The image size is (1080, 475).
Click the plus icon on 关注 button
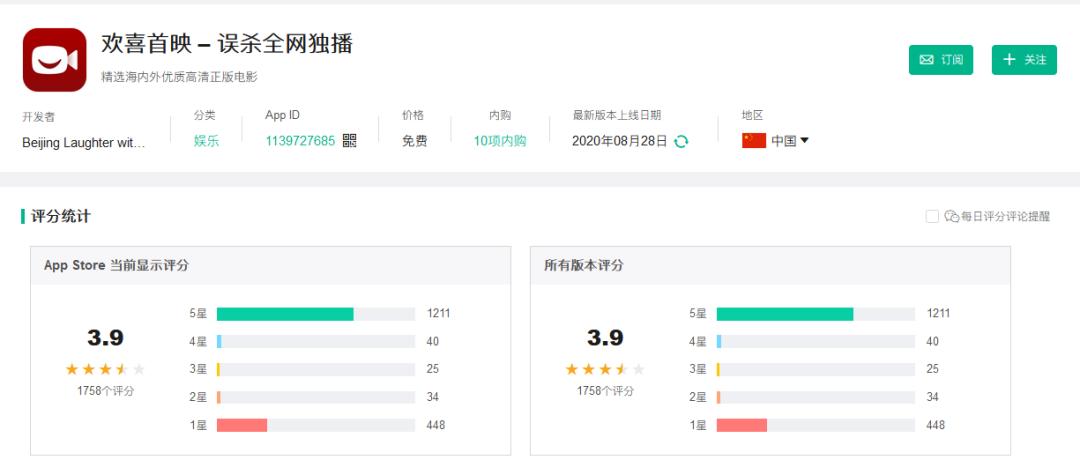(1009, 60)
